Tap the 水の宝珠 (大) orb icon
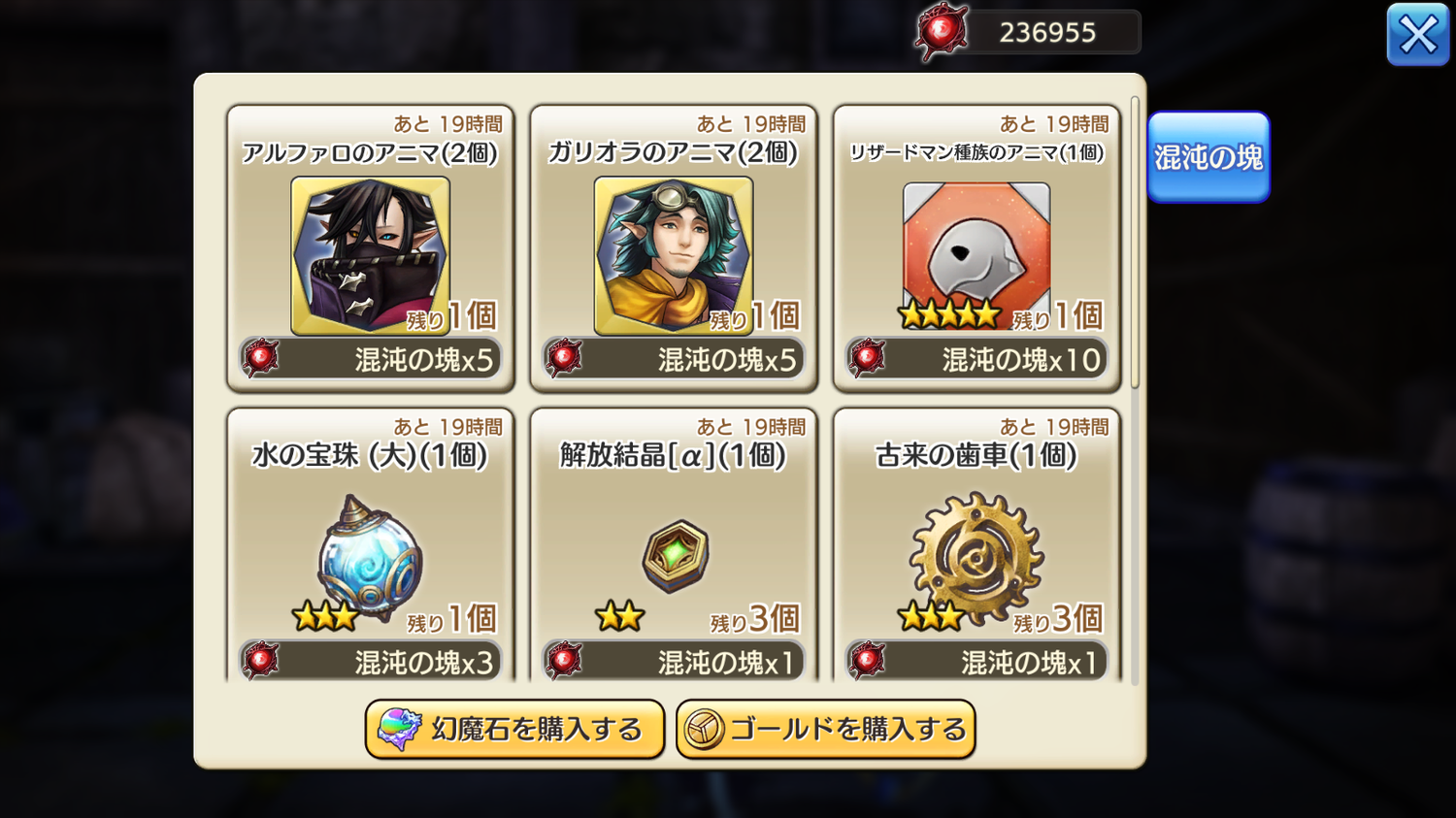The height and width of the screenshot is (818, 1456). (x=370, y=557)
